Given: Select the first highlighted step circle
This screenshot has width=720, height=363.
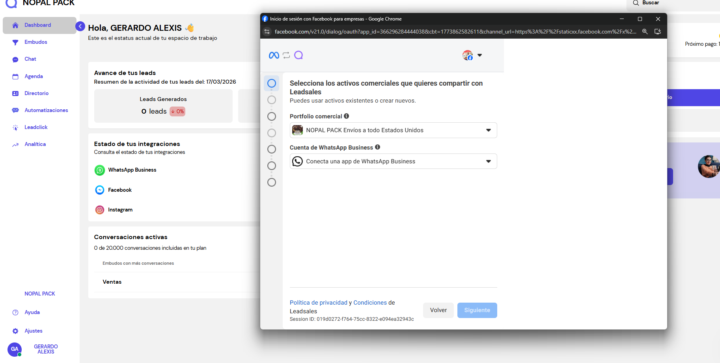Looking at the screenshot, I should [x=272, y=84].
